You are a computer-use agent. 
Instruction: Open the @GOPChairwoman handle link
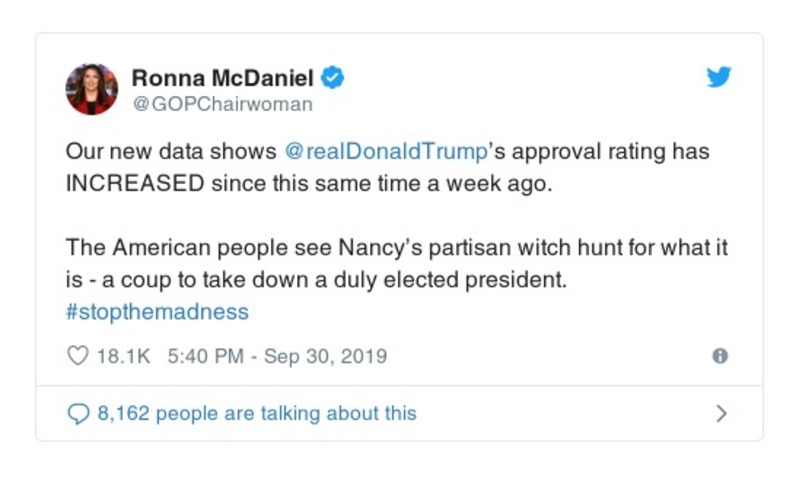pos(222,104)
